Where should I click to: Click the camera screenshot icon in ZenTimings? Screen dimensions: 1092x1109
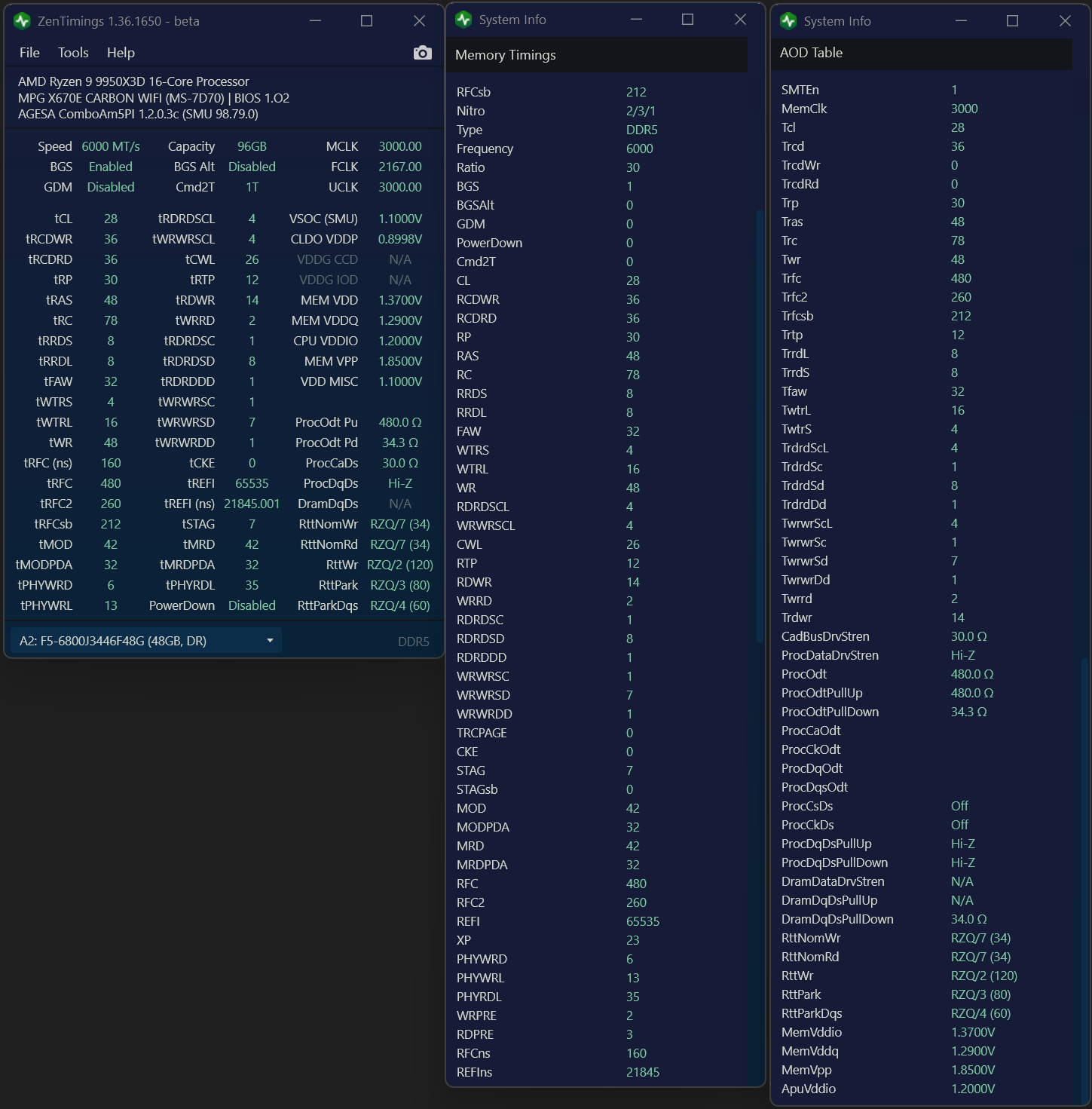tap(423, 53)
